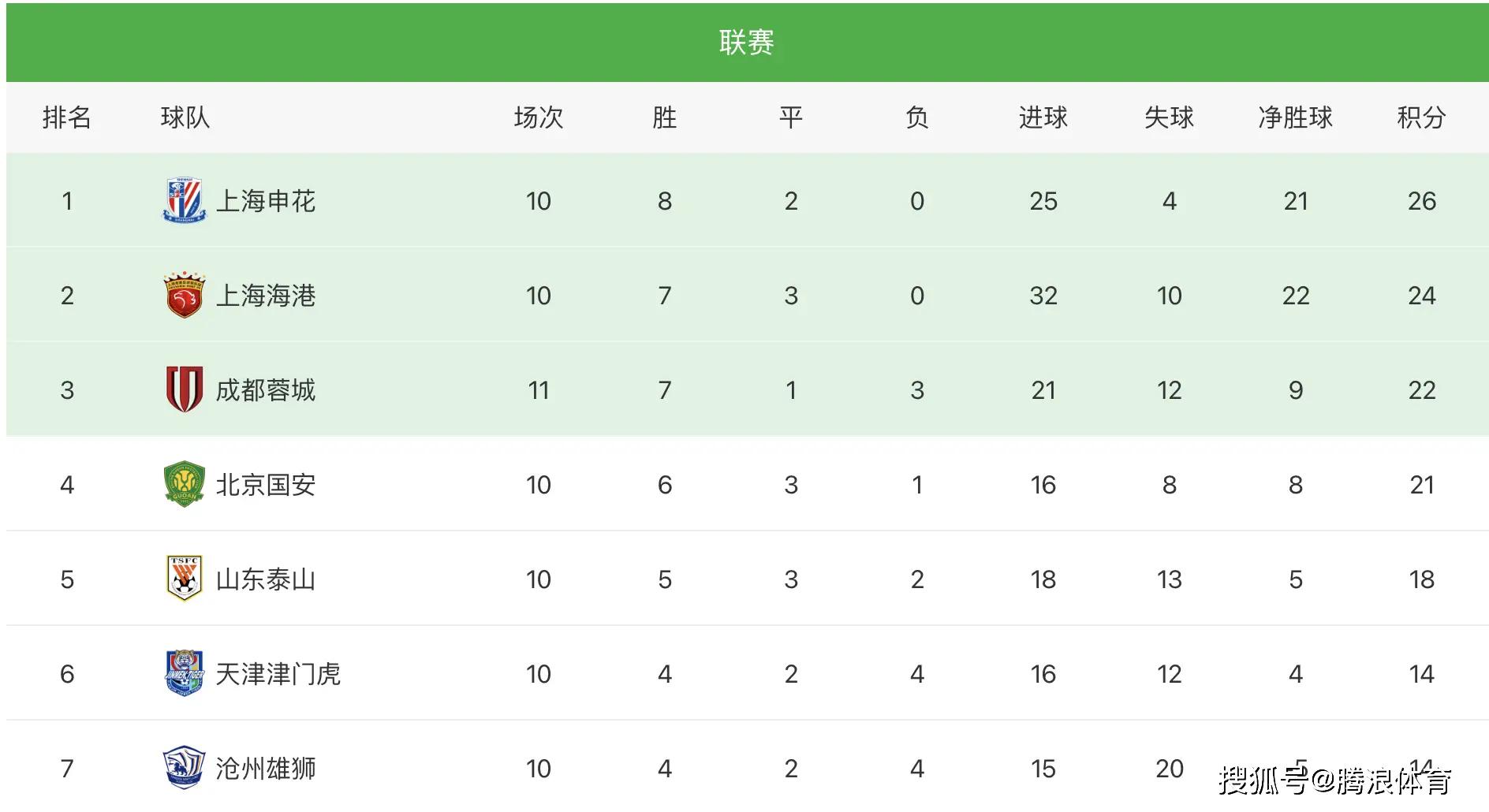Viewport: 1489px width, 812px height.
Task: Click the Shanghai Shenhua team logo
Action: click(184, 200)
